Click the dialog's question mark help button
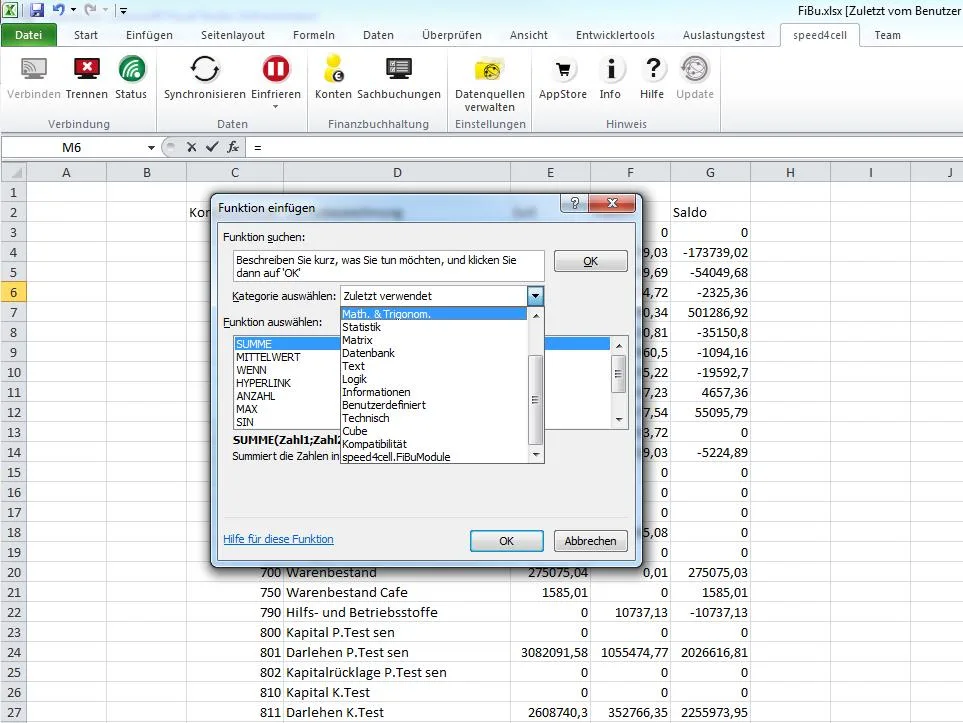Image resolution: width=963 pixels, height=723 pixels. pyautogui.click(x=575, y=203)
